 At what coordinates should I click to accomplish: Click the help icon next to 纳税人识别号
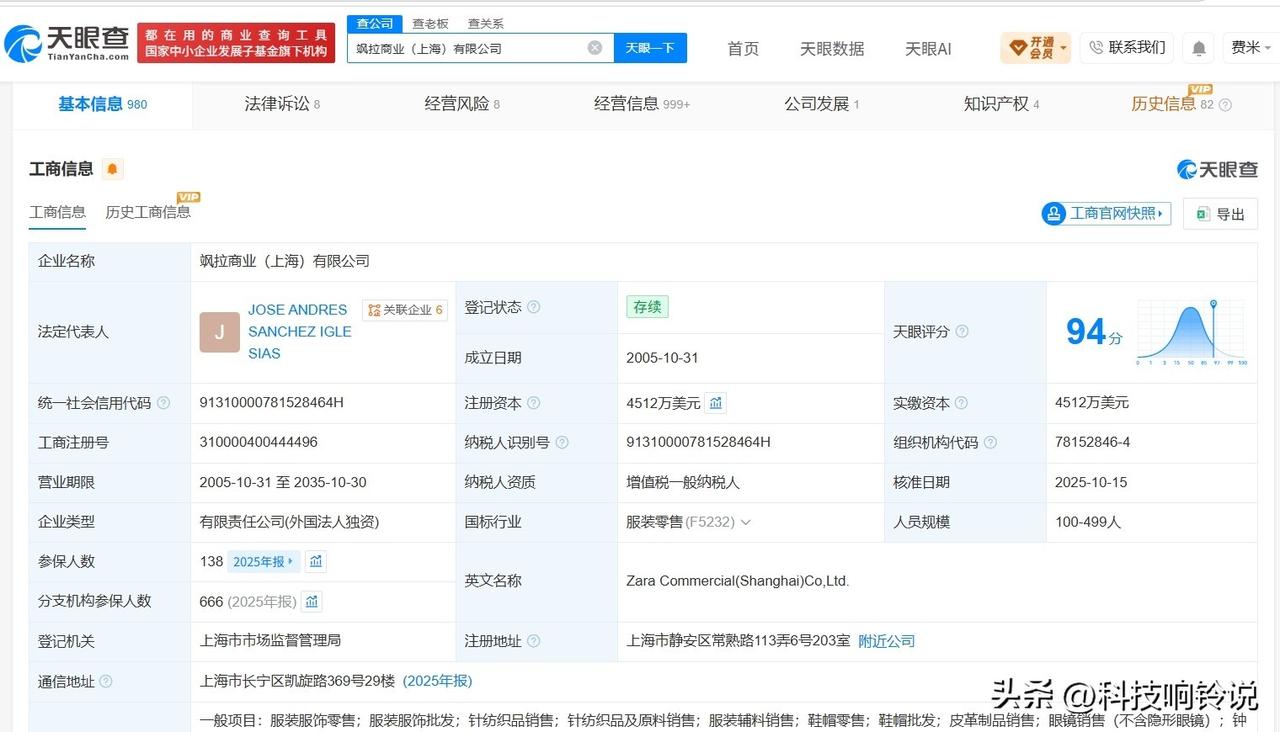tap(562, 443)
